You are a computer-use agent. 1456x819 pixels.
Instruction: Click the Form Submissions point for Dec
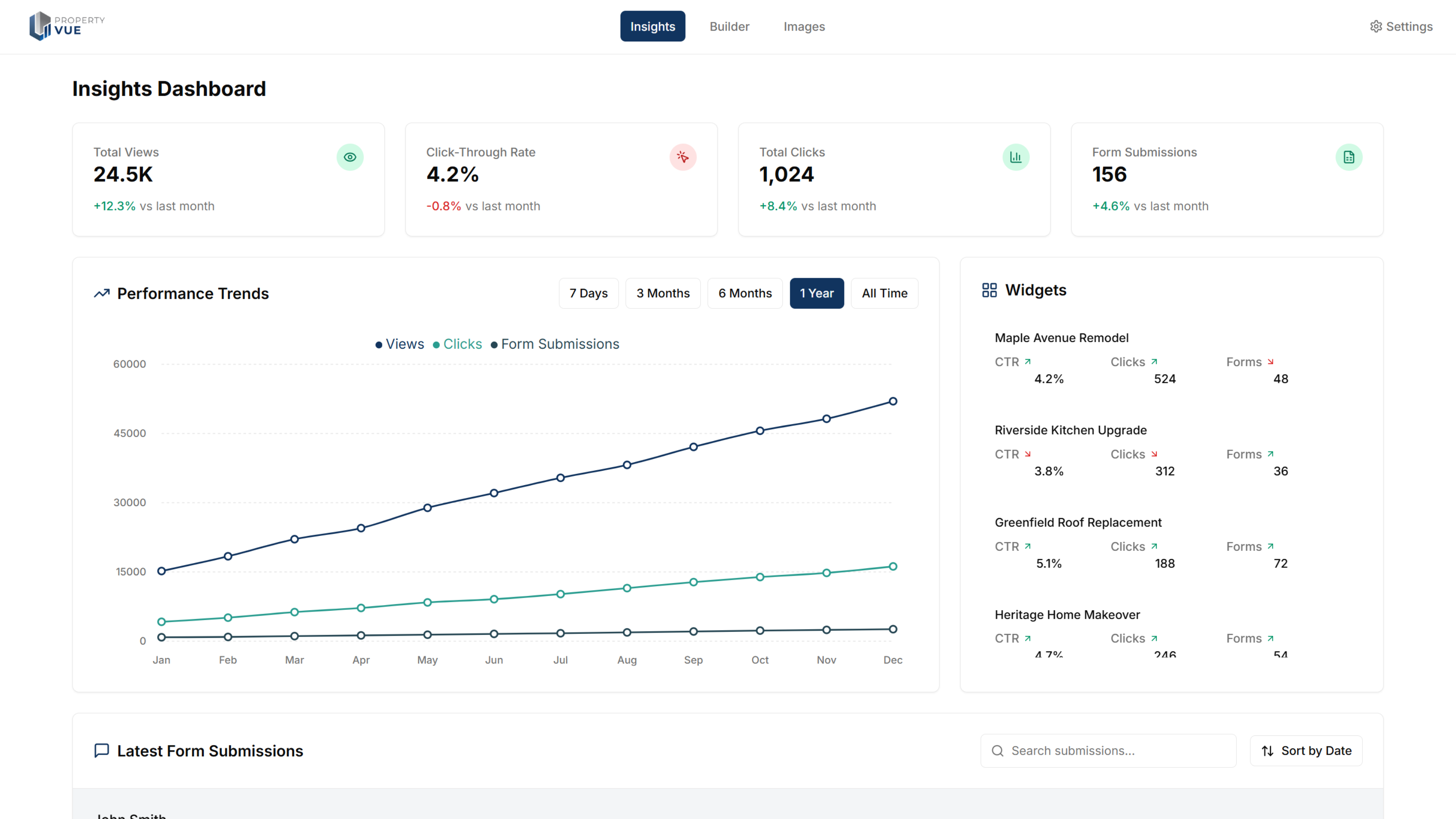(x=893, y=629)
